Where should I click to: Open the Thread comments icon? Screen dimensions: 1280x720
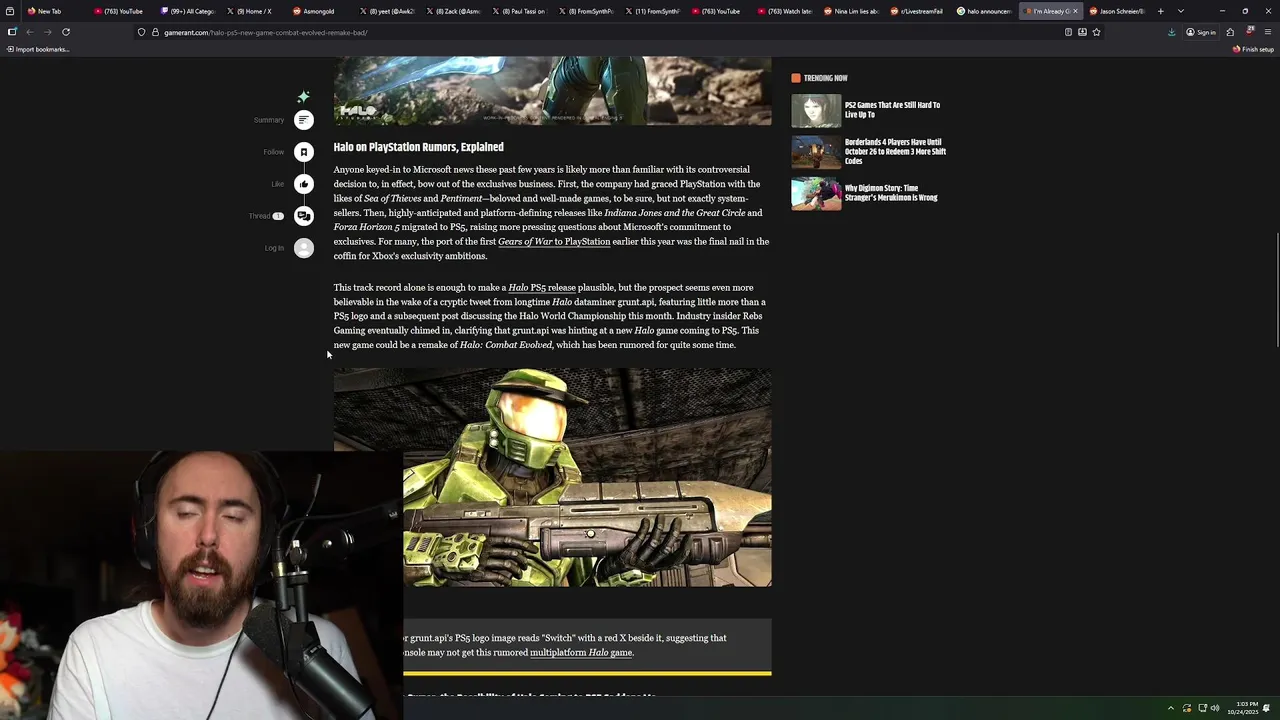304,216
